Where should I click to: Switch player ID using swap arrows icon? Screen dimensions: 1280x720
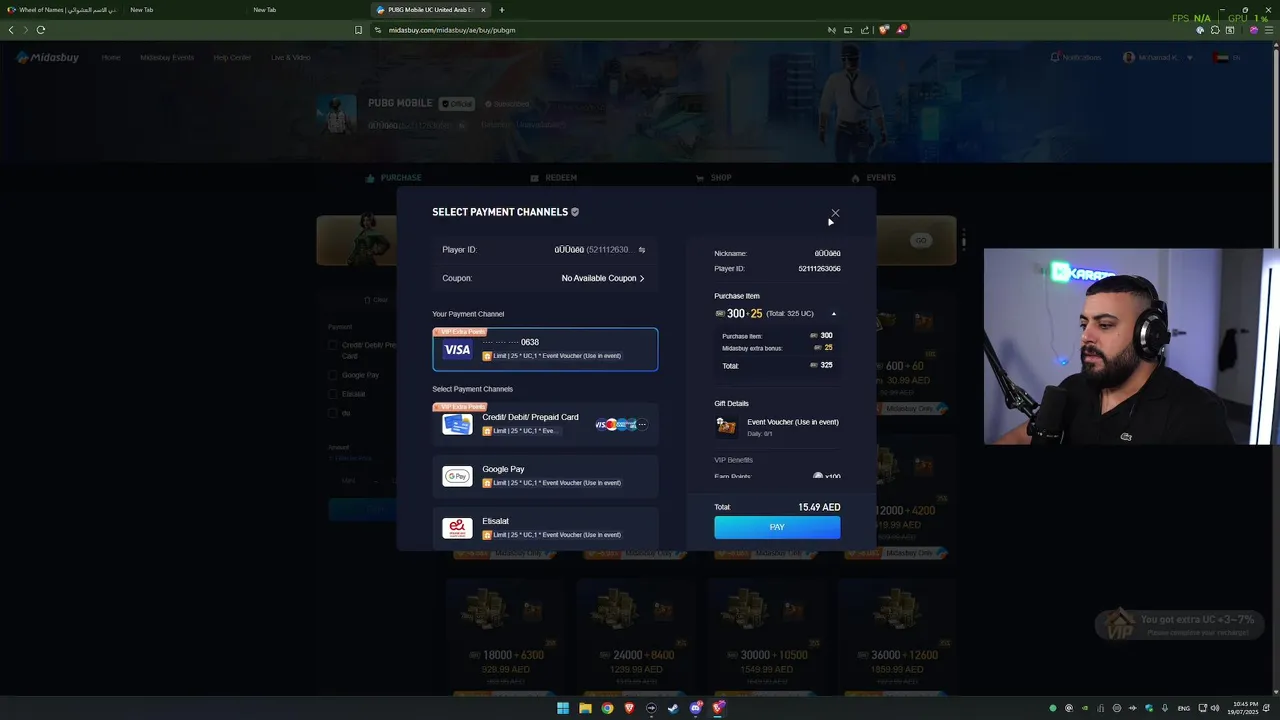tap(642, 250)
